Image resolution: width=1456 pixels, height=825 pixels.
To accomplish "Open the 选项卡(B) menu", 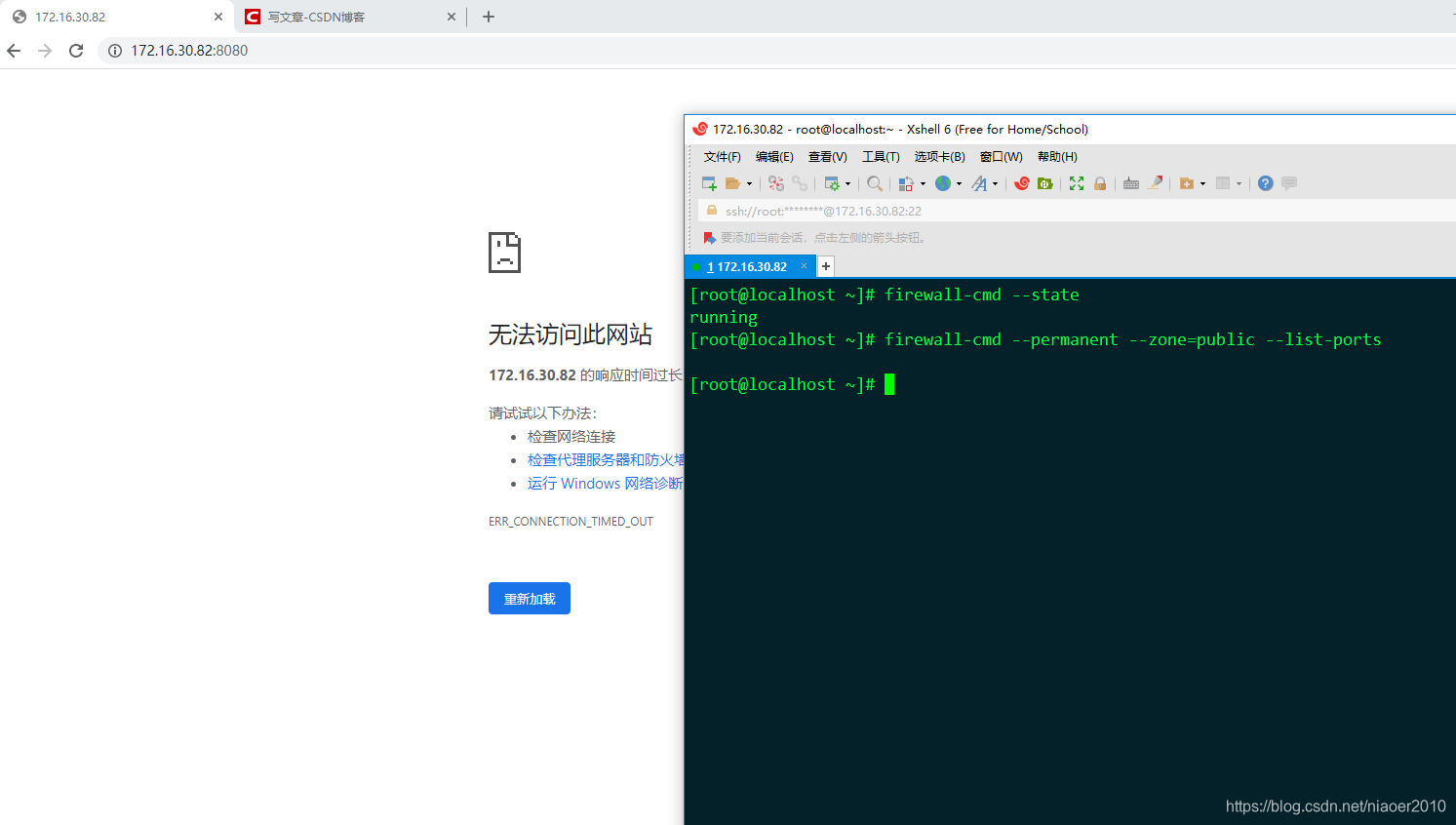I will (x=939, y=157).
